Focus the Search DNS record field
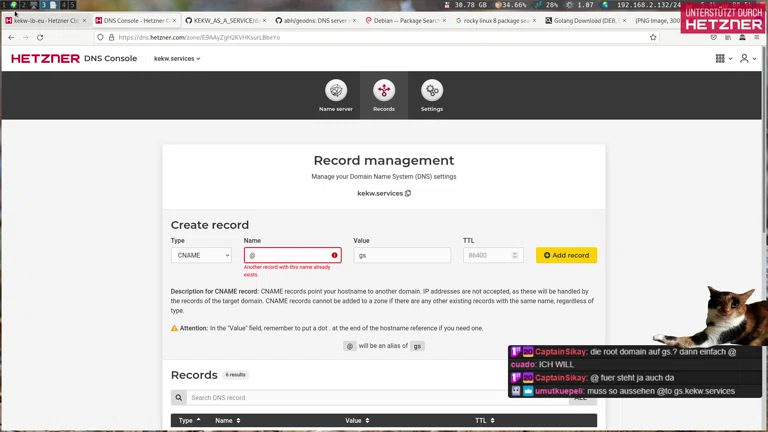The height and width of the screenshot is (432, 768). [377, 398]
